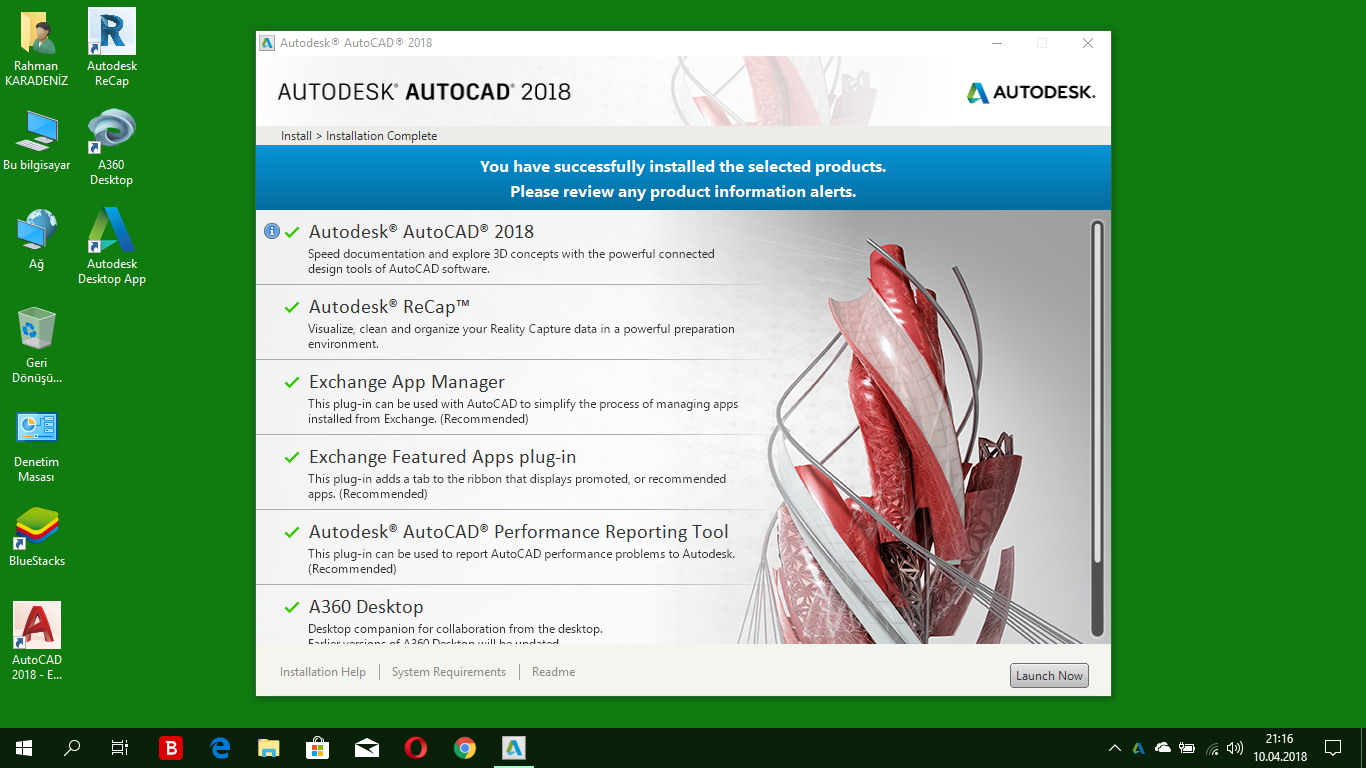Open the red B app on the taskbar
1366x768 pixels.
[172, 748]
